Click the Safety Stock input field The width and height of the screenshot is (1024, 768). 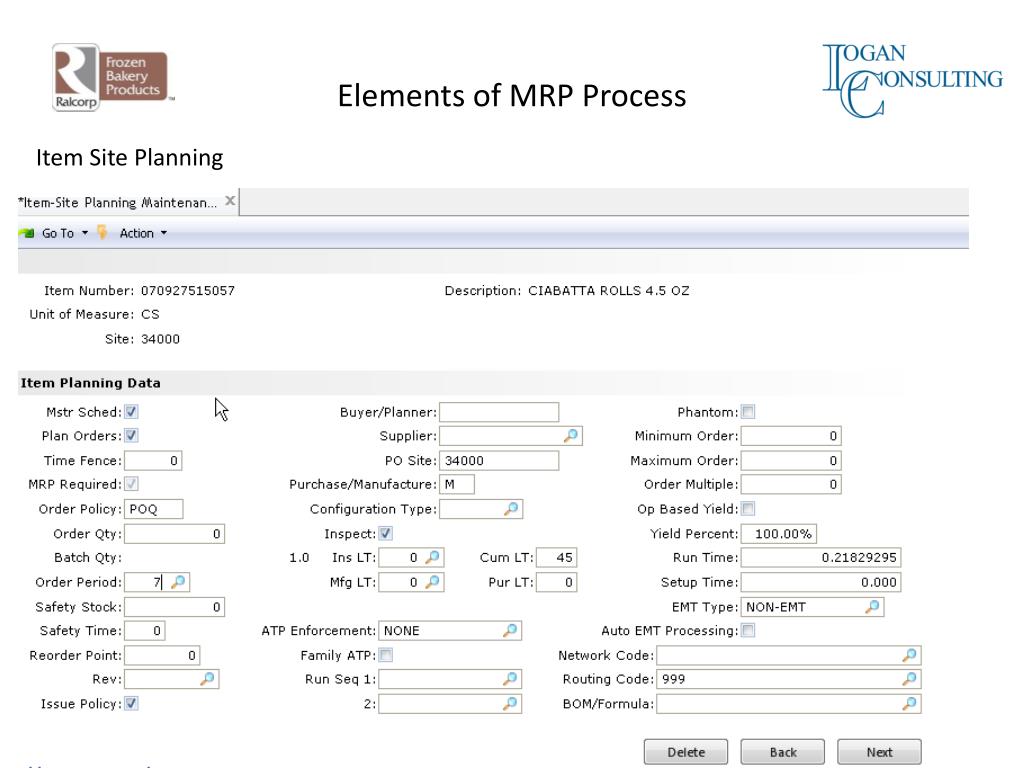174,607
